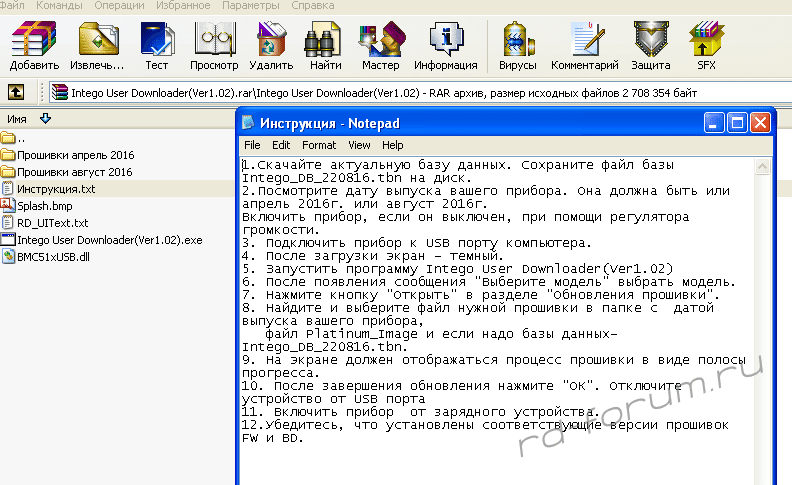Select file BMC51xUSB.dll
792x485 pixels.
point(53,257)
